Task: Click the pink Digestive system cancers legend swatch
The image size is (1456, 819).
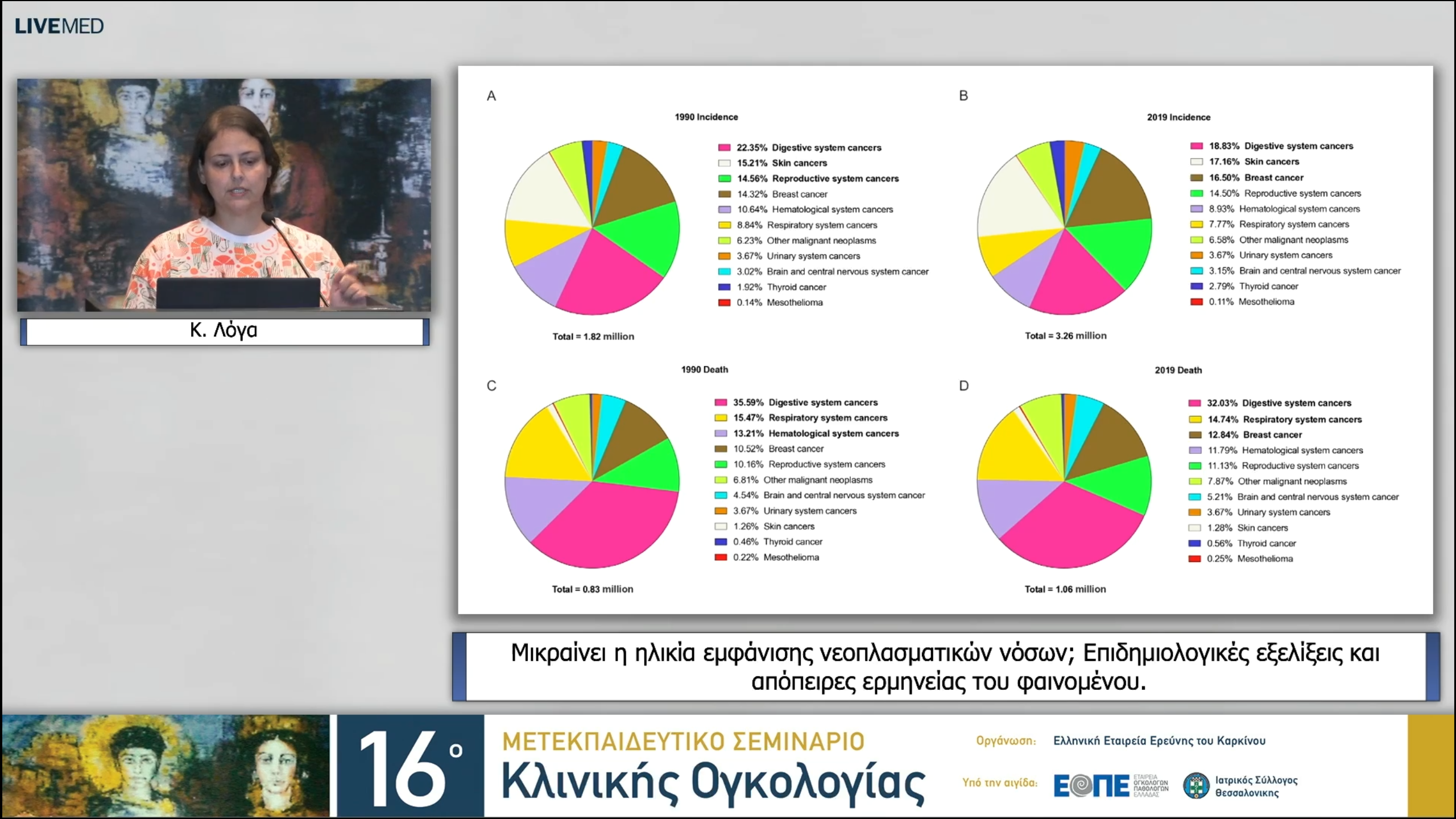Action: click(x=723, y=147)
